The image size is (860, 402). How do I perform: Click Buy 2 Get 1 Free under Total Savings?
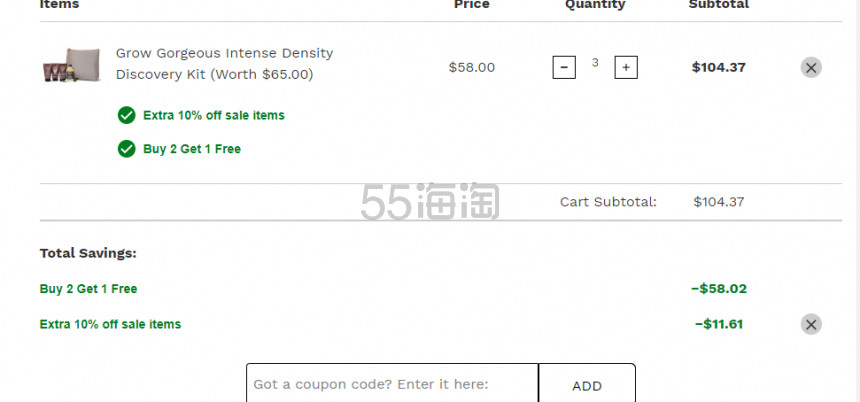click(x=88, y=289)
